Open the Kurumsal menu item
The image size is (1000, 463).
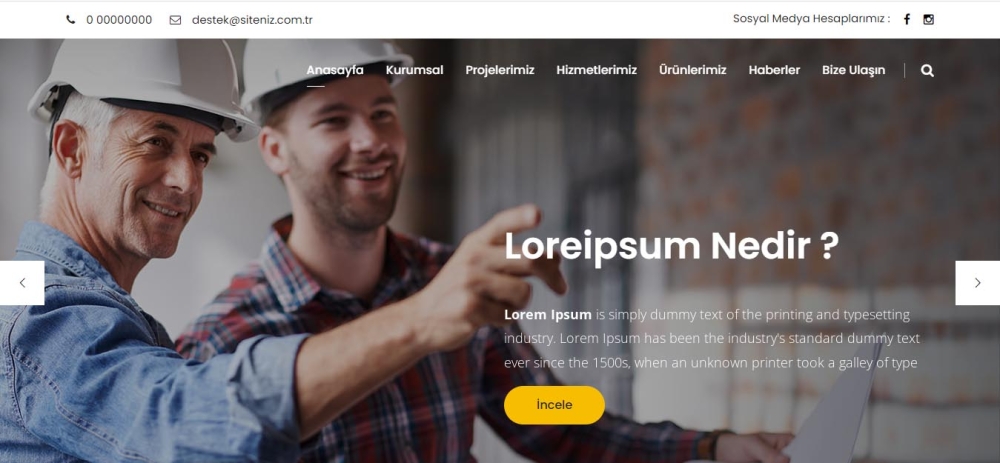click(415, 70)
